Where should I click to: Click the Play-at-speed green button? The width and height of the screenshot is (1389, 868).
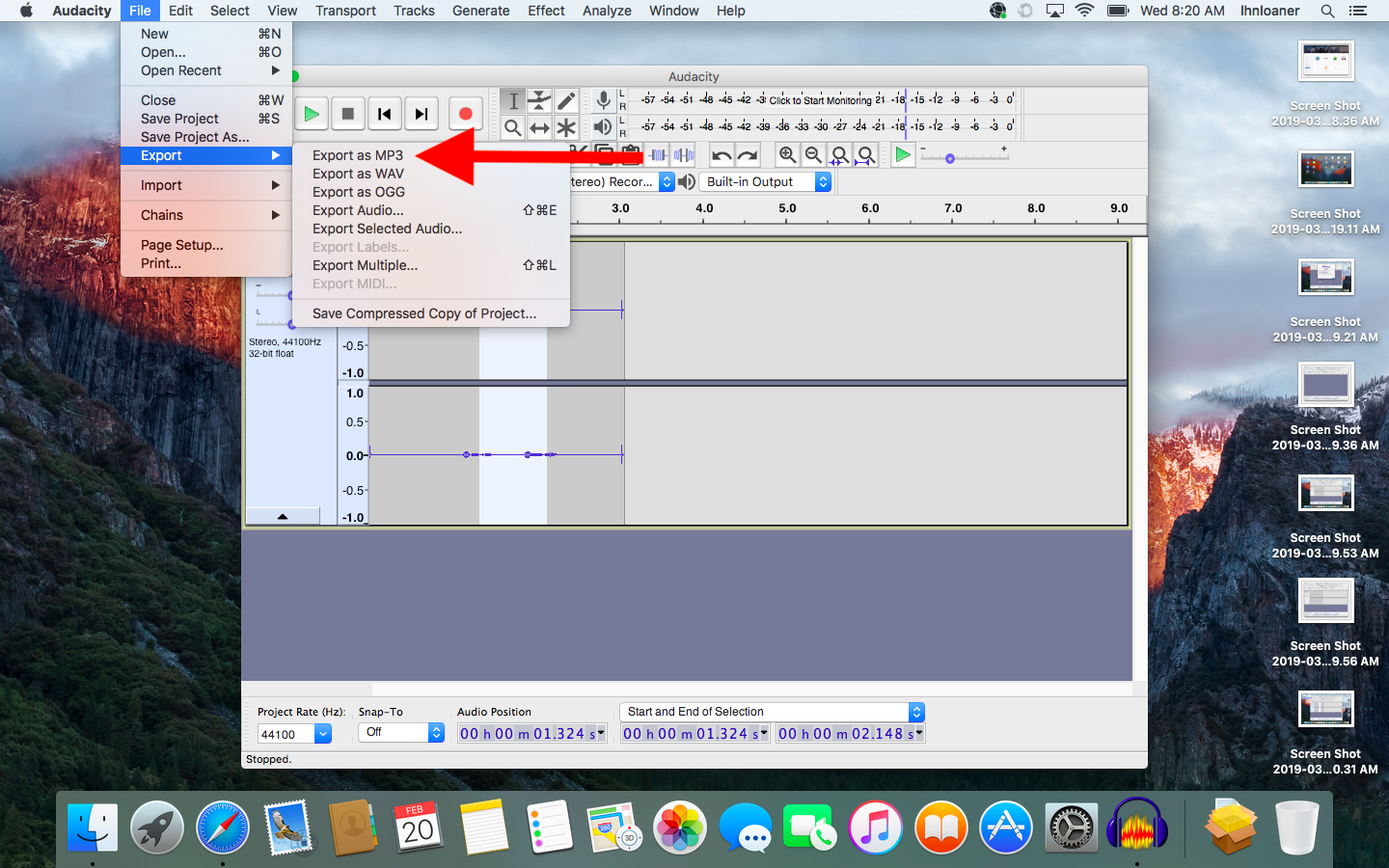pos(903,154)
